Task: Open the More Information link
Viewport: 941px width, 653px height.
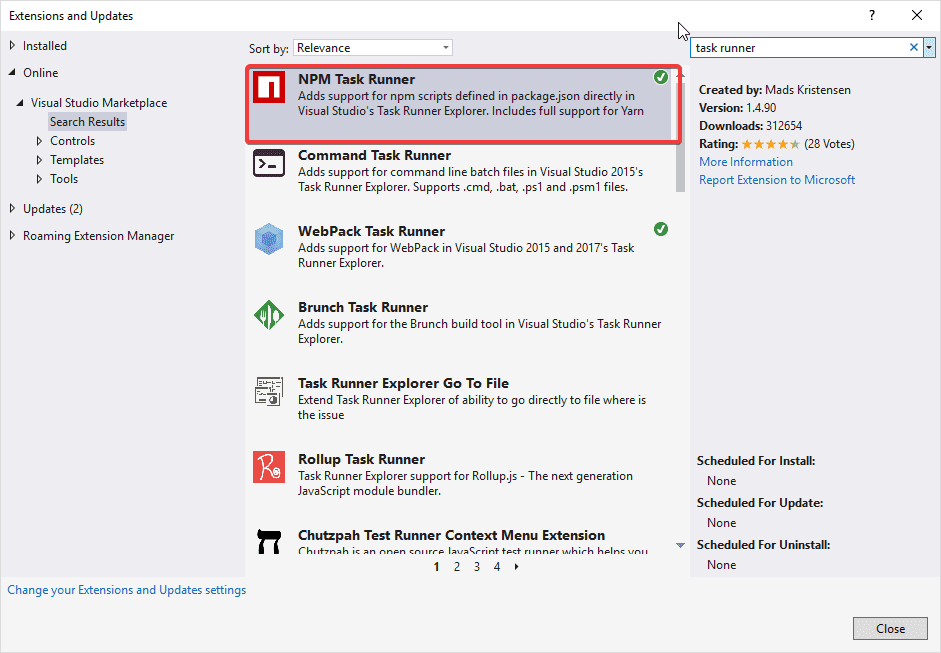Action: [745, 162]
